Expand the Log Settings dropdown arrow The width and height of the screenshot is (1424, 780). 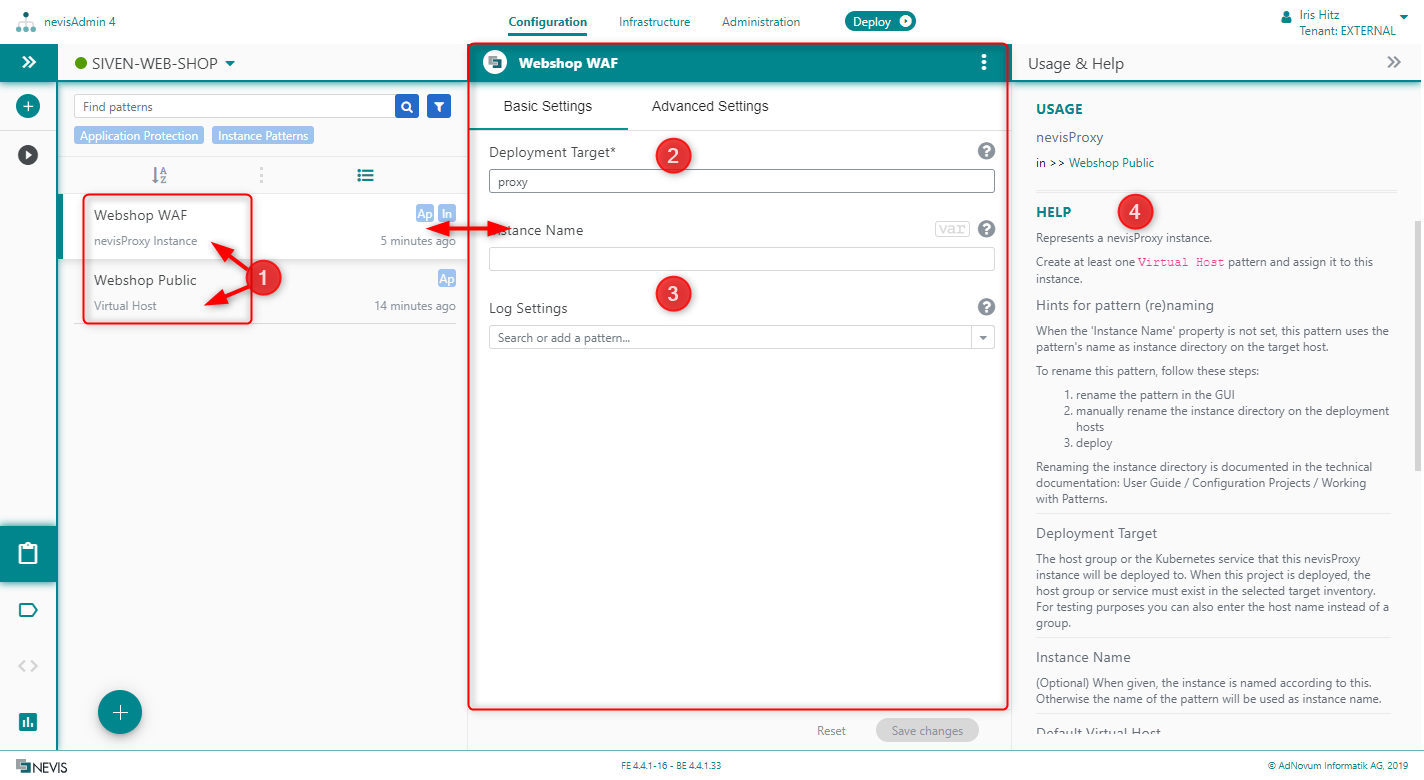pyautogui.click(x=983, y=338)
